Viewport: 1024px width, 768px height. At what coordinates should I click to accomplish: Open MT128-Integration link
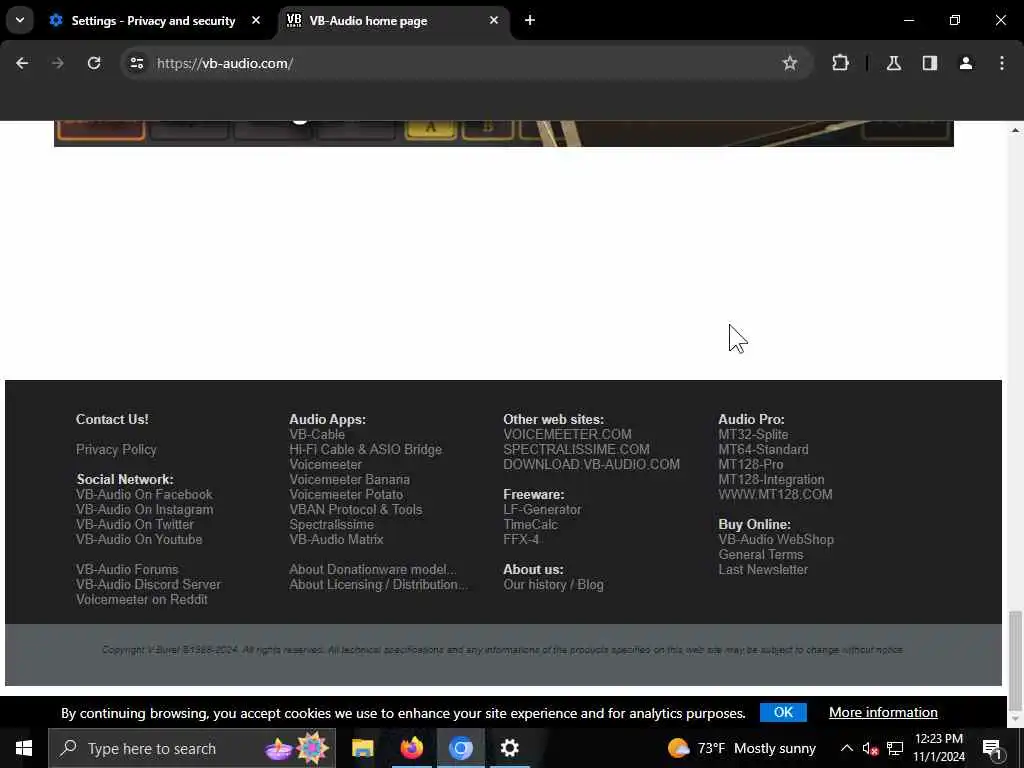tap(771, 479)
